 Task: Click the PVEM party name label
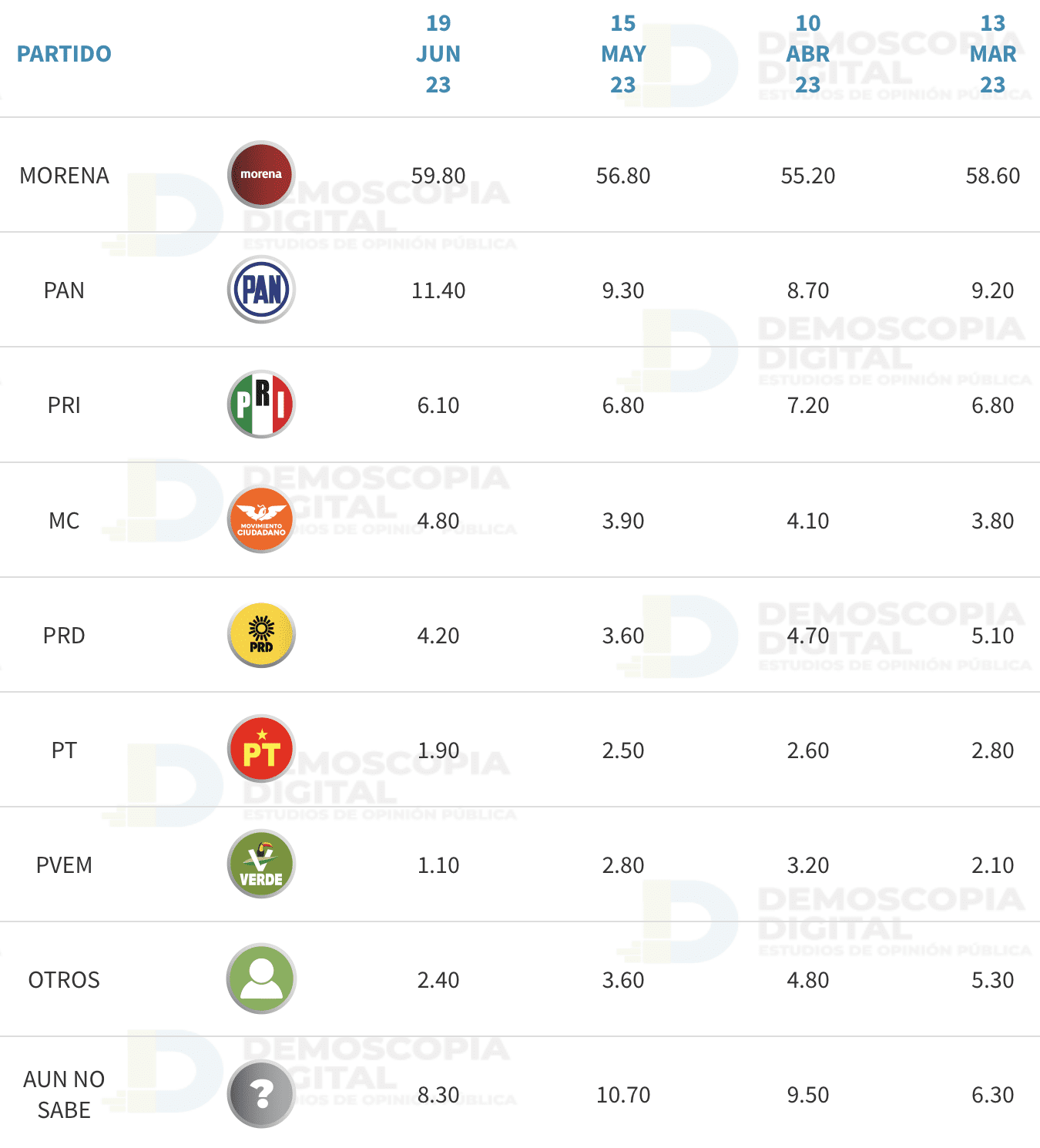[64, 865]
